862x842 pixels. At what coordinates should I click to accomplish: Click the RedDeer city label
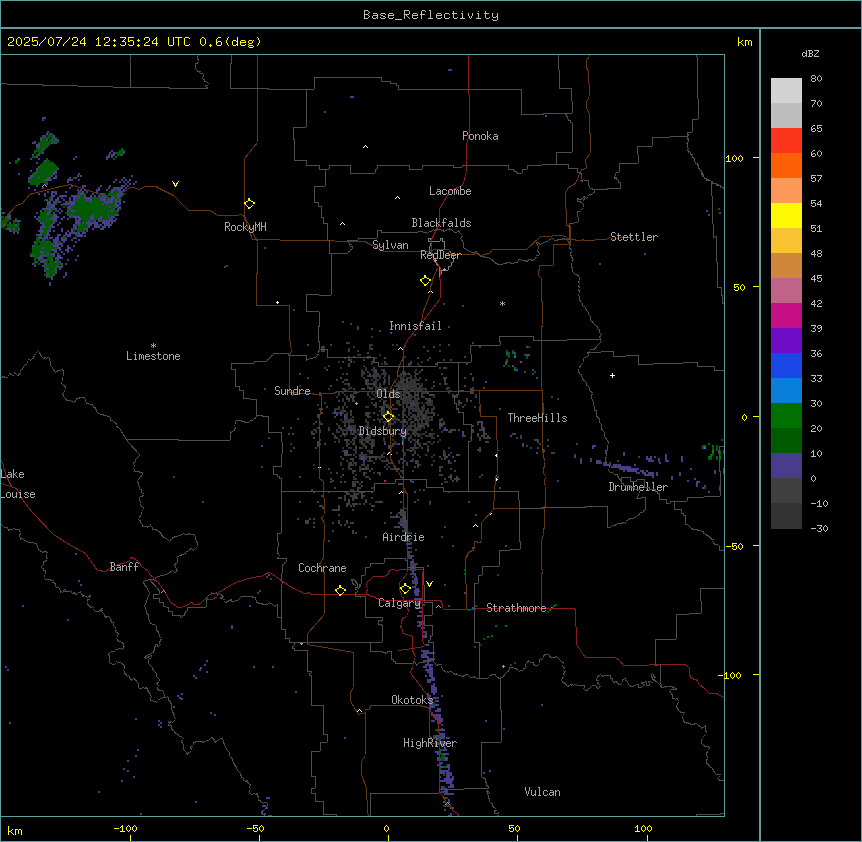(x=440, y=255)
